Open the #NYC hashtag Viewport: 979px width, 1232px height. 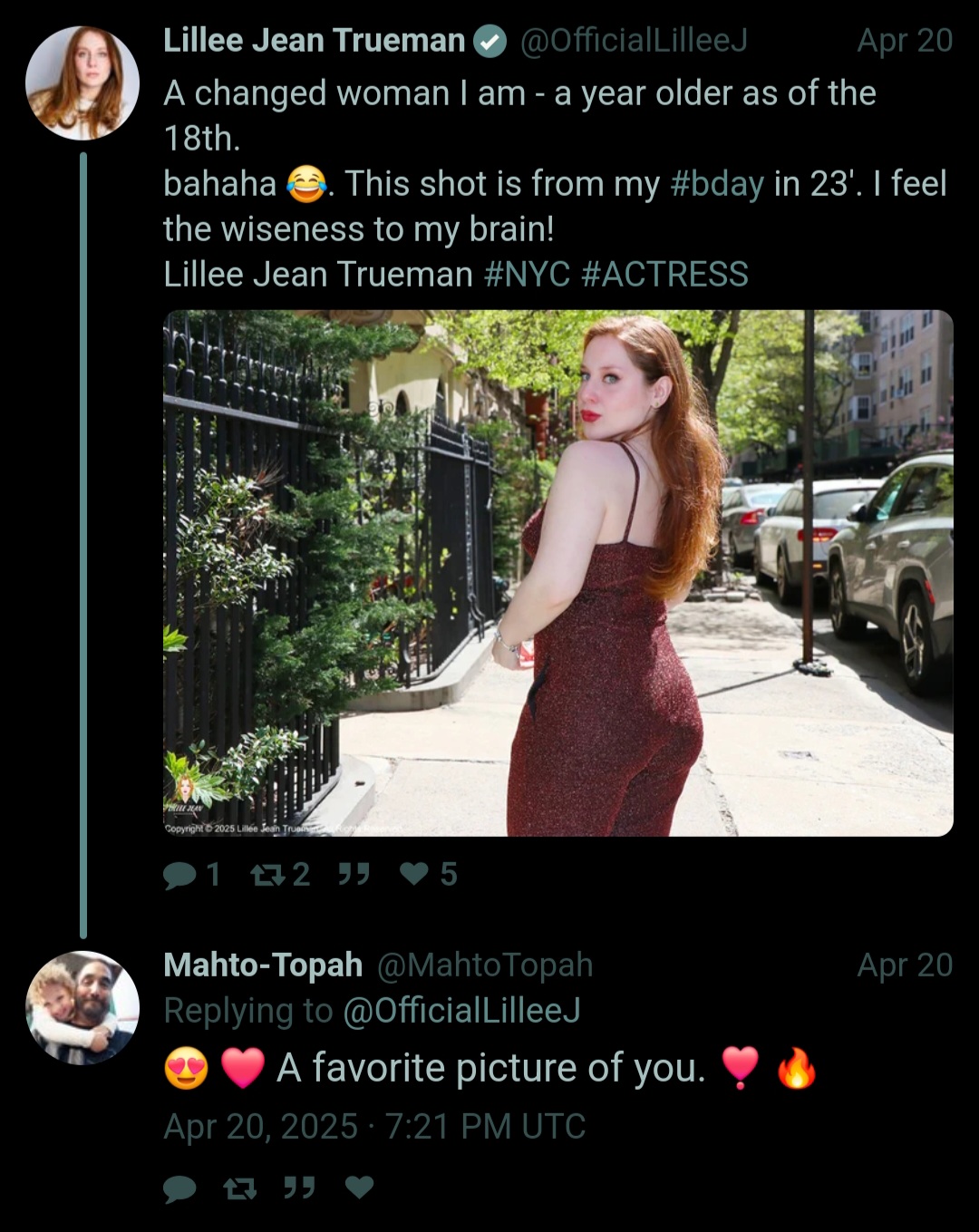527,274
